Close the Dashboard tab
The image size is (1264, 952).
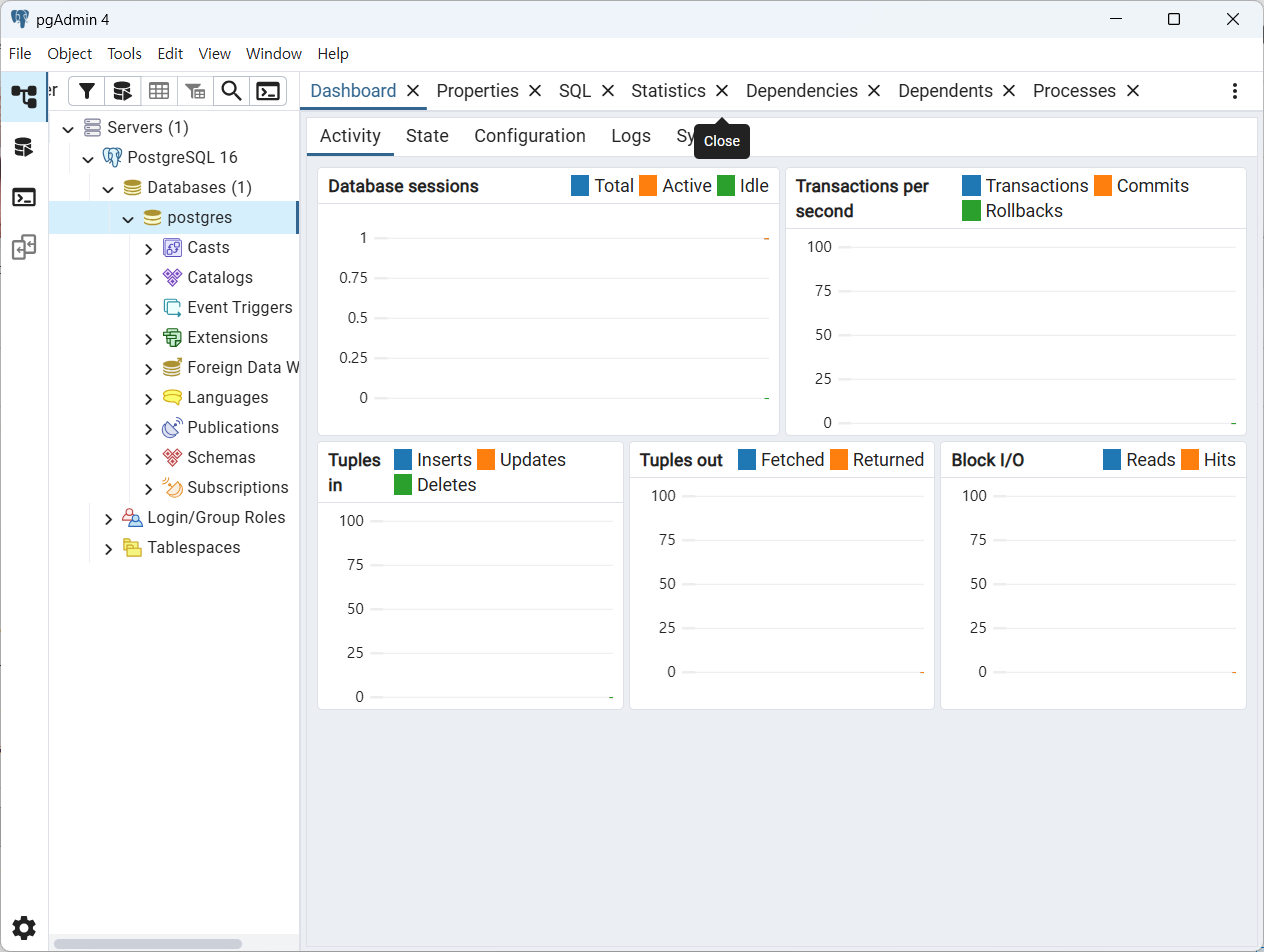[412, 91]
